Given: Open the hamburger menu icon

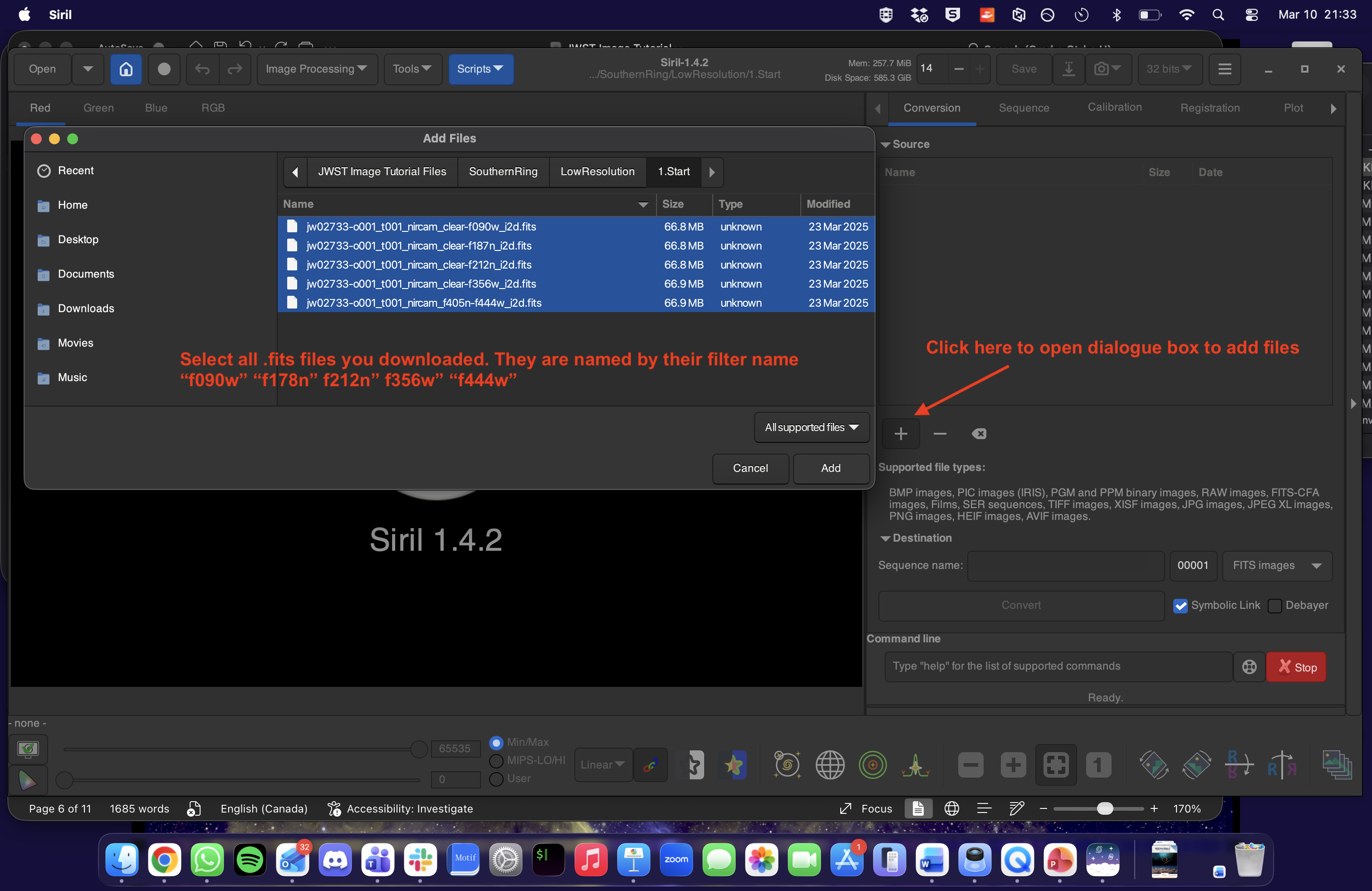Looking at the screenshot, I should pos(1225,69).
